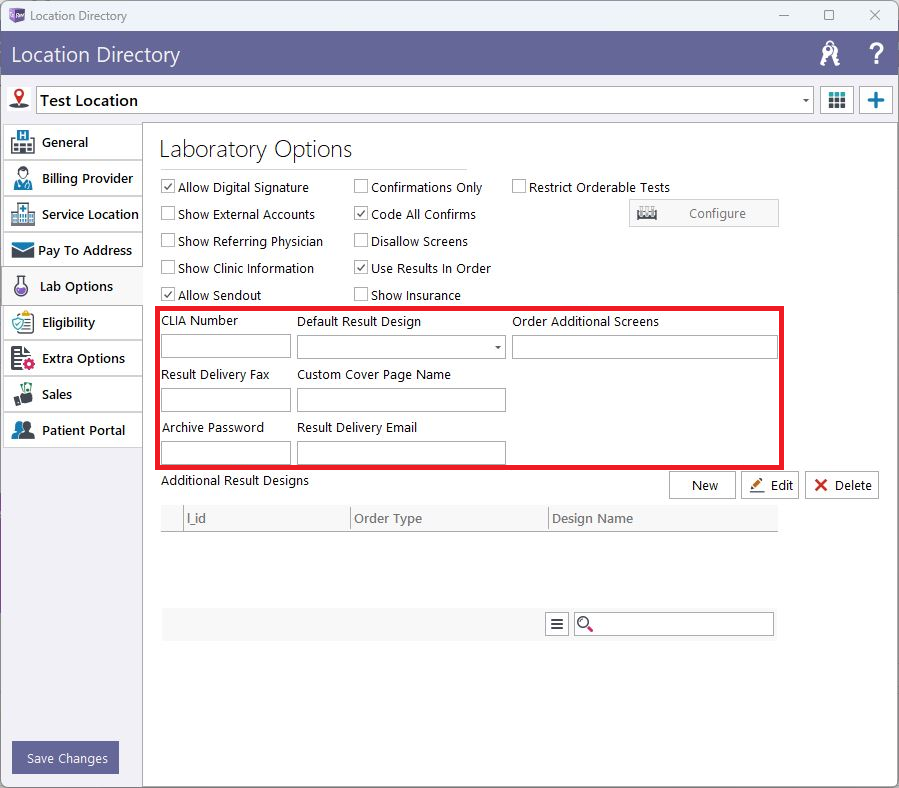Click the Delete button
The height and width of the screenshot is (788, 899).
click(842, 485)
